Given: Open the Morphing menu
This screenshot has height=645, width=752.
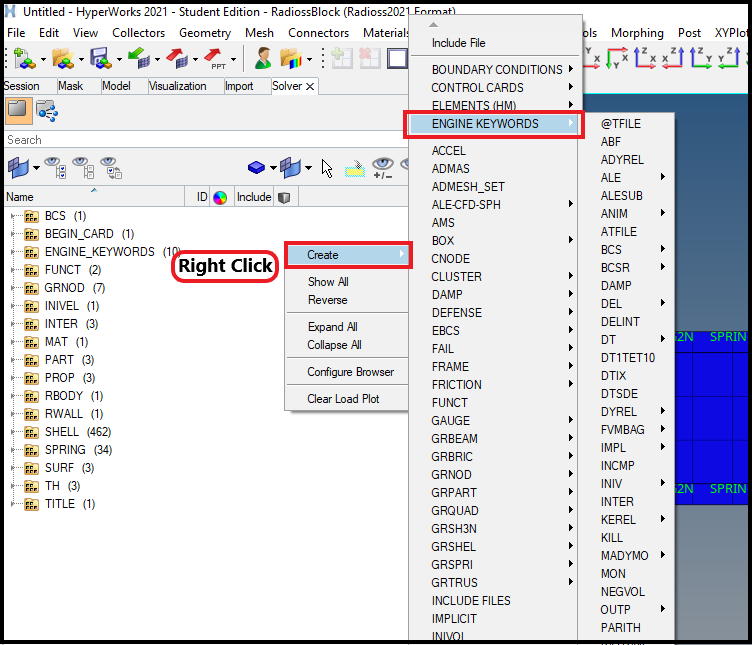Looking at the screenshot, I should [637, 33].
